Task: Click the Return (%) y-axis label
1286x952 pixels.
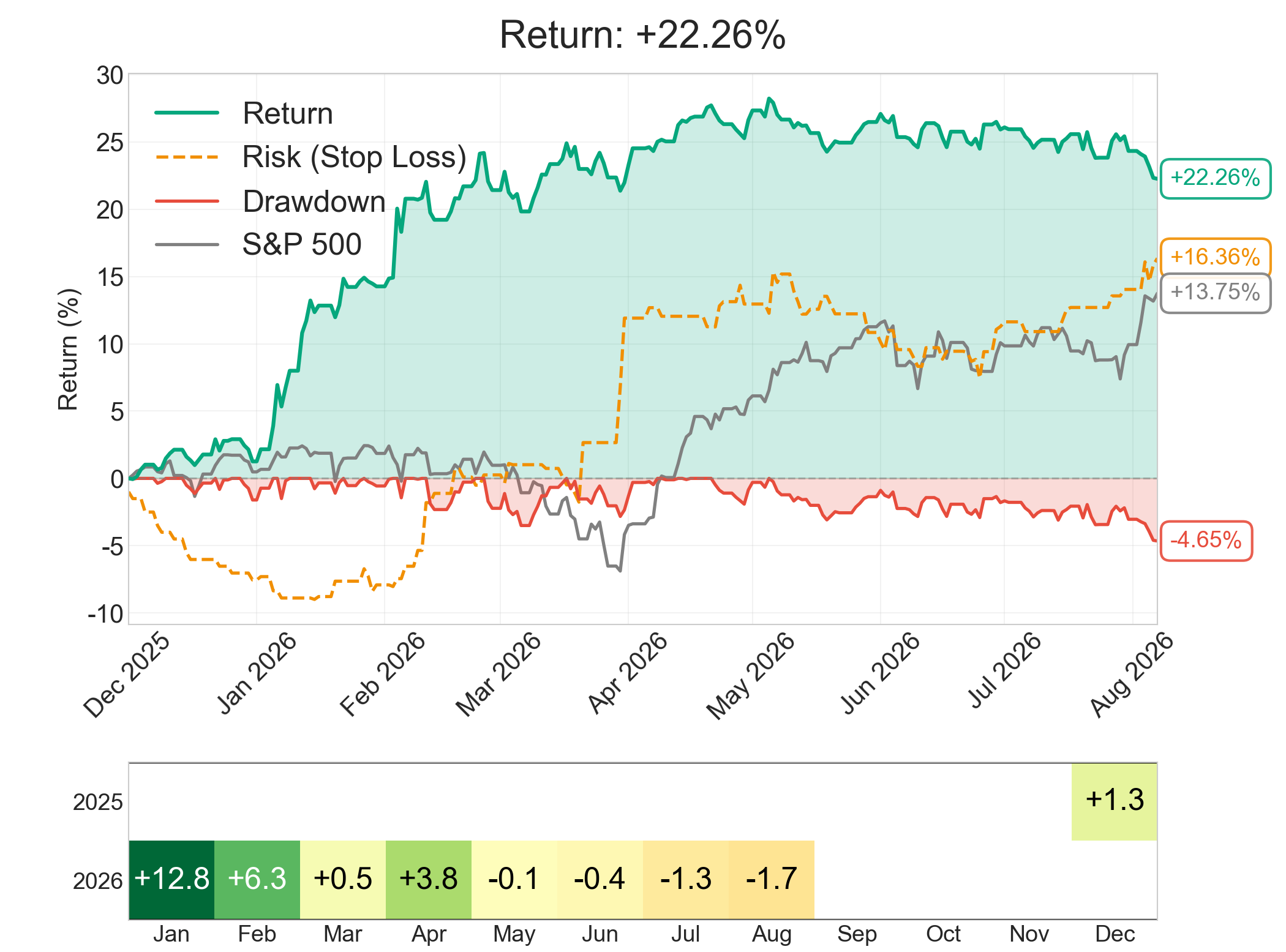Action: 68,349
